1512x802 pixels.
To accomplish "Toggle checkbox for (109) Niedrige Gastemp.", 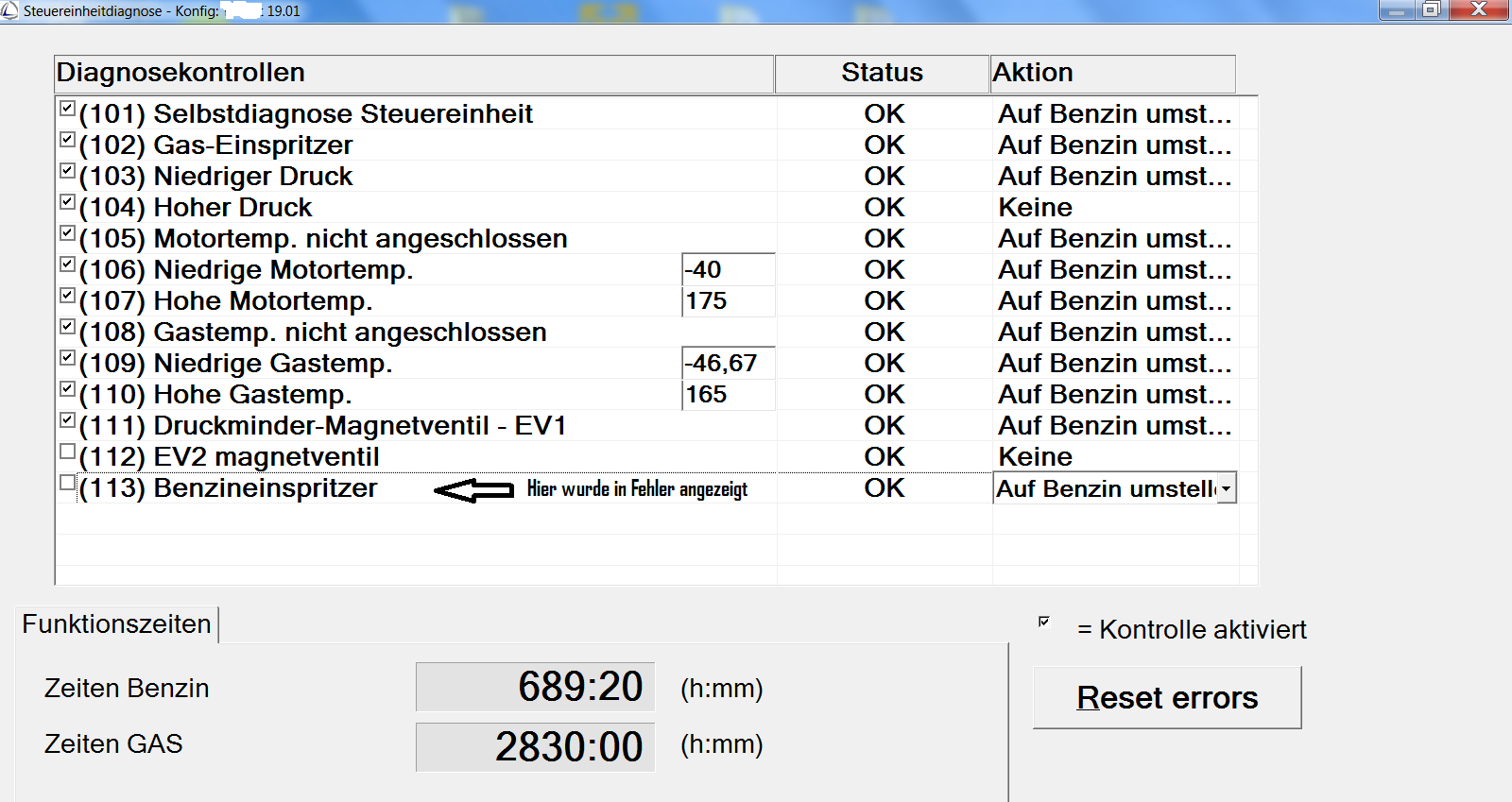I will [67, 357].
